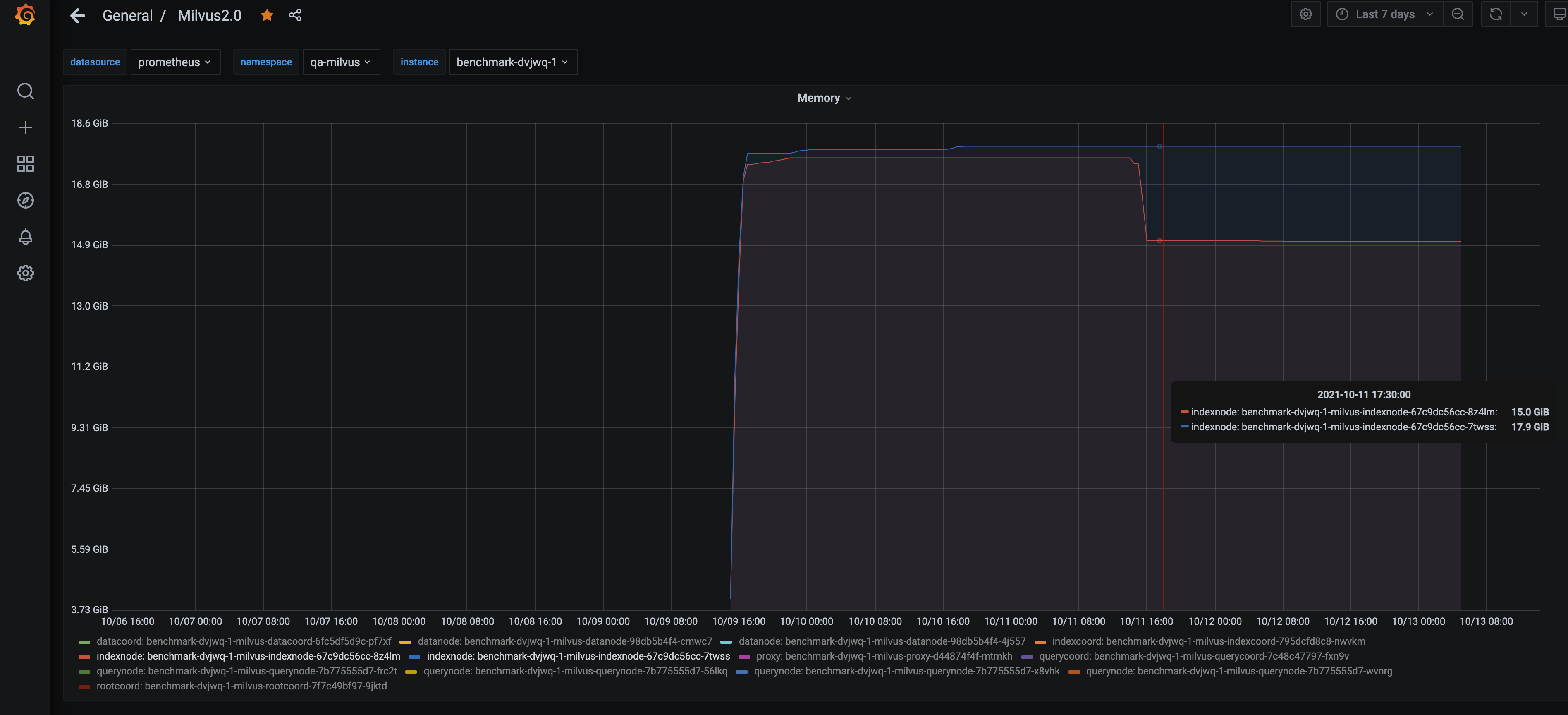This screenshot has width=1568, height=715.
Task: Click the zoom out magnifier icon
Action: coord(1458,13)
